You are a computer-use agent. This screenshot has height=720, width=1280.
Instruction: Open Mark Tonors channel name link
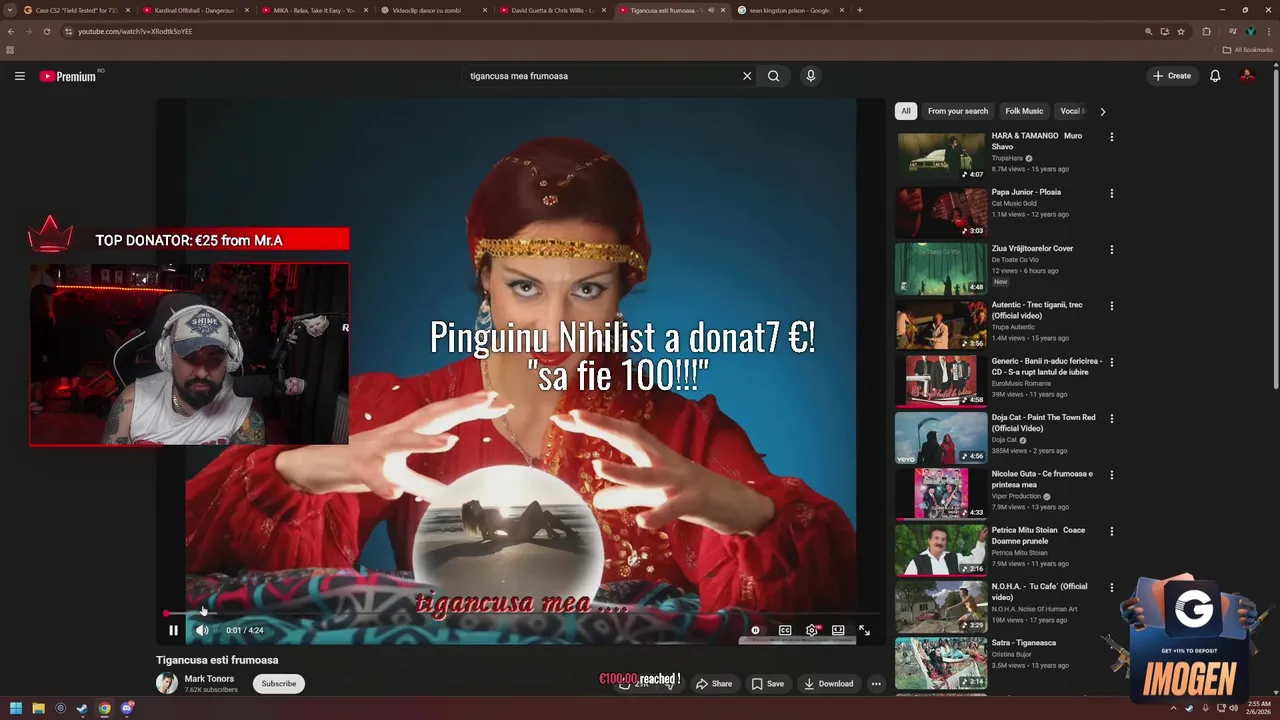click(x=209, y=679)
